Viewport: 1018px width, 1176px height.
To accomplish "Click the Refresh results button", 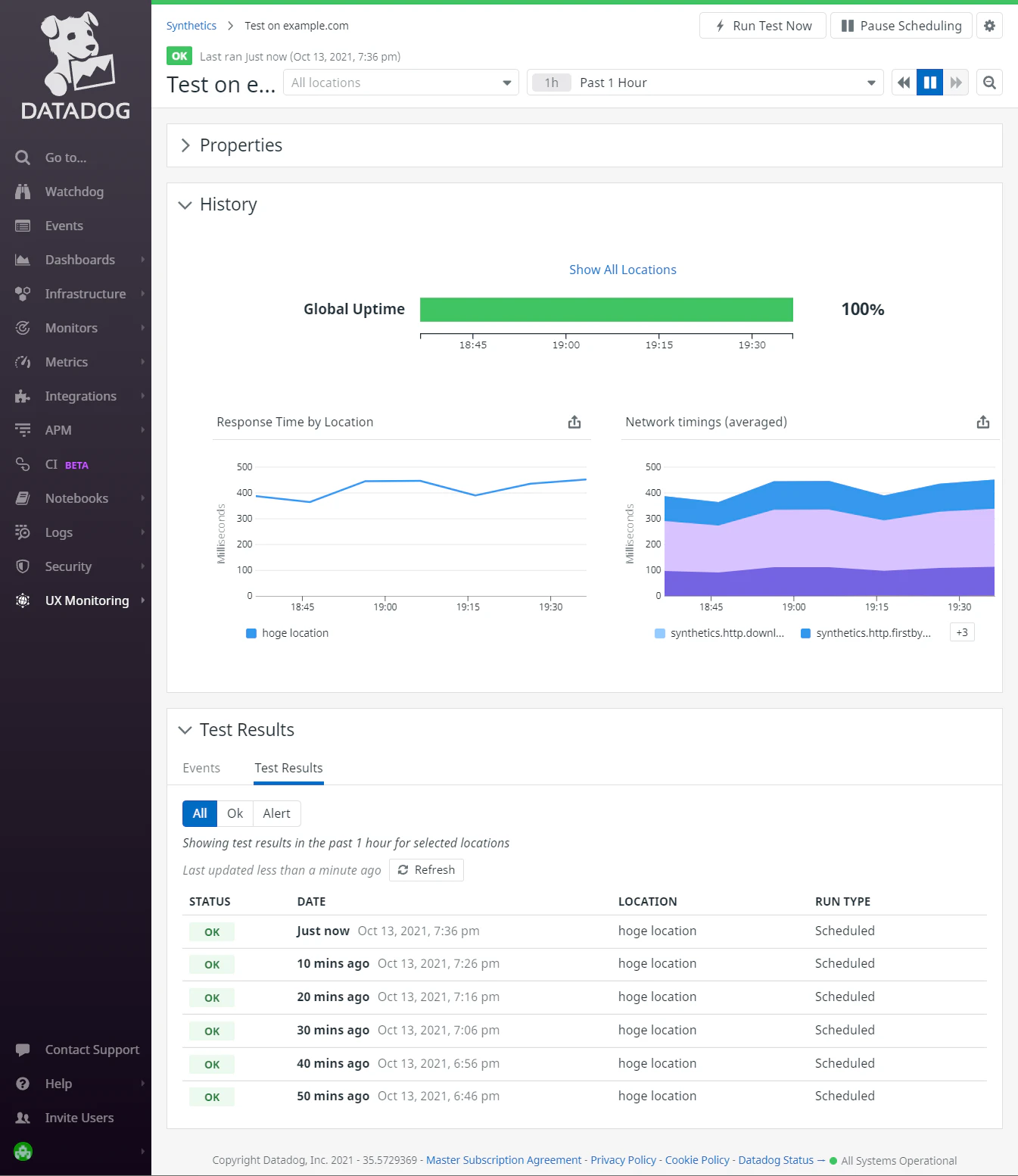I will [426, 870].
